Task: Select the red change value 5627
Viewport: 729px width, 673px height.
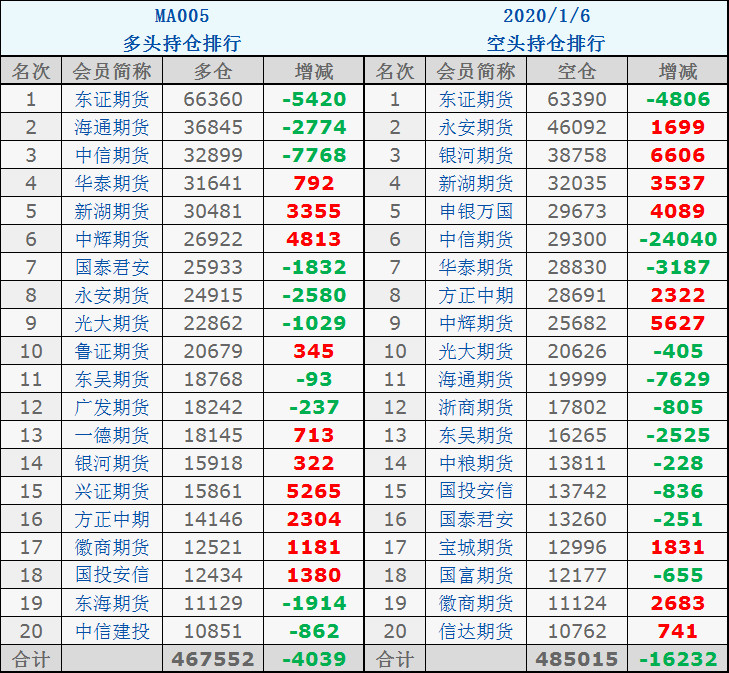Action: click(678, 323)
